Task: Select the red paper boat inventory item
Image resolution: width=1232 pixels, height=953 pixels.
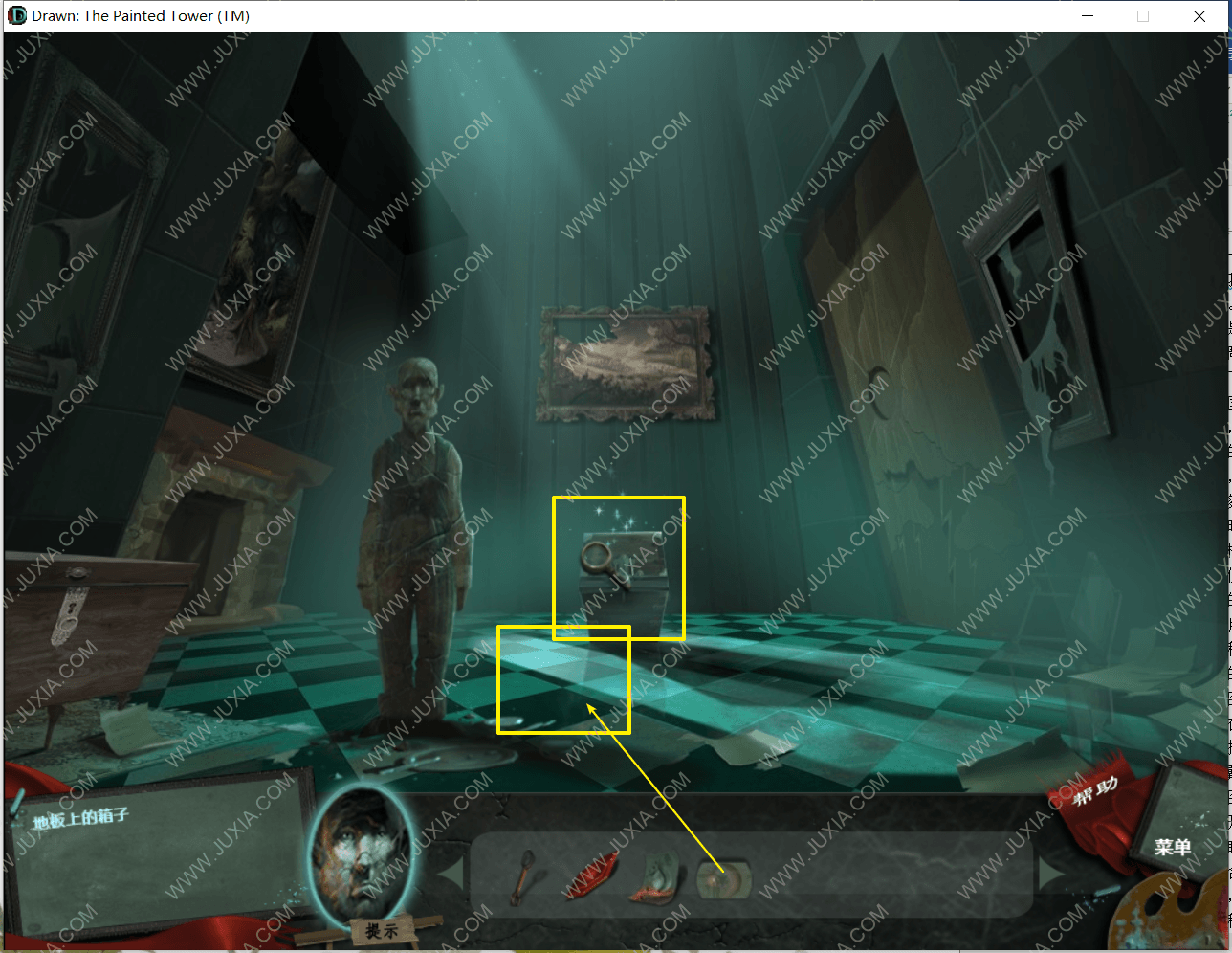Action: pos(592,875)
